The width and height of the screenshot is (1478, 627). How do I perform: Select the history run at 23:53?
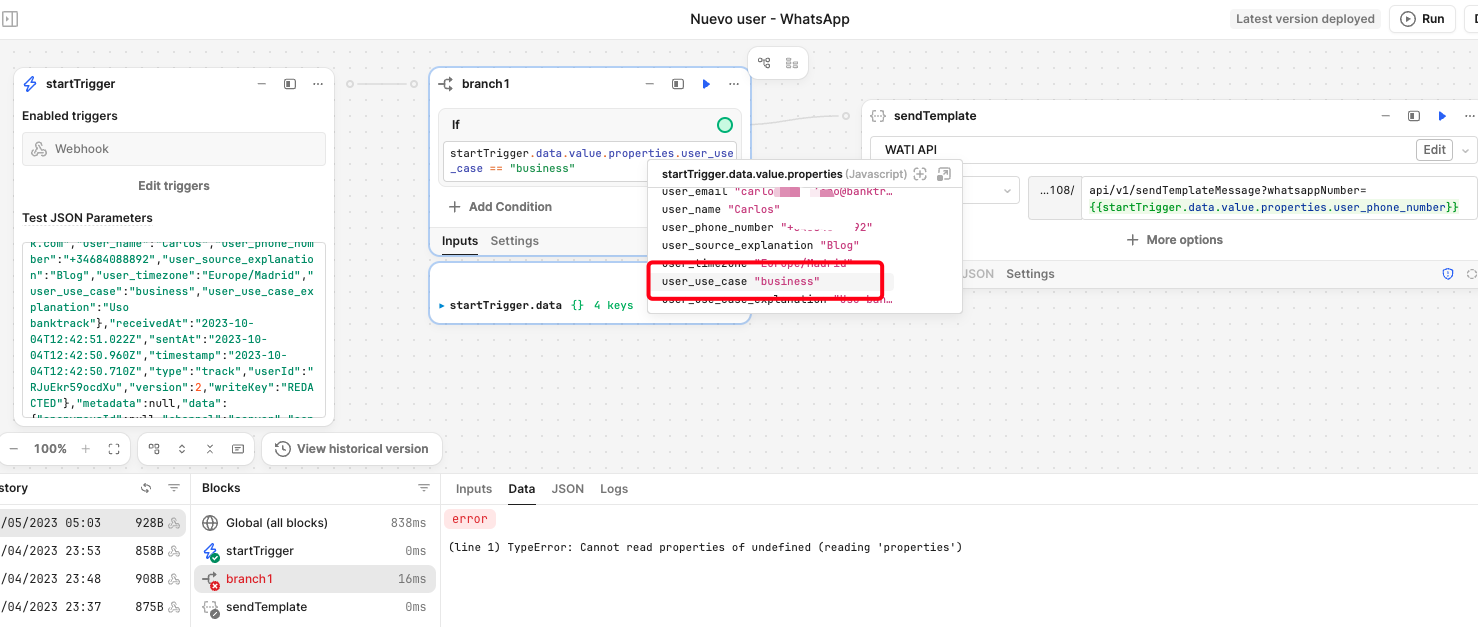[x=93, y=551]
